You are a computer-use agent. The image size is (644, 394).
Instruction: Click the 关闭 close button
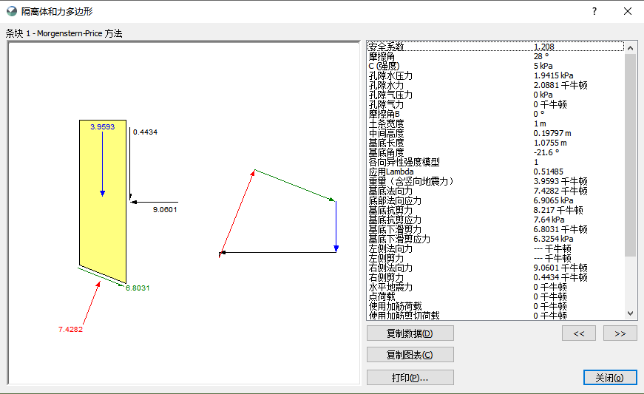click(610, 377)
